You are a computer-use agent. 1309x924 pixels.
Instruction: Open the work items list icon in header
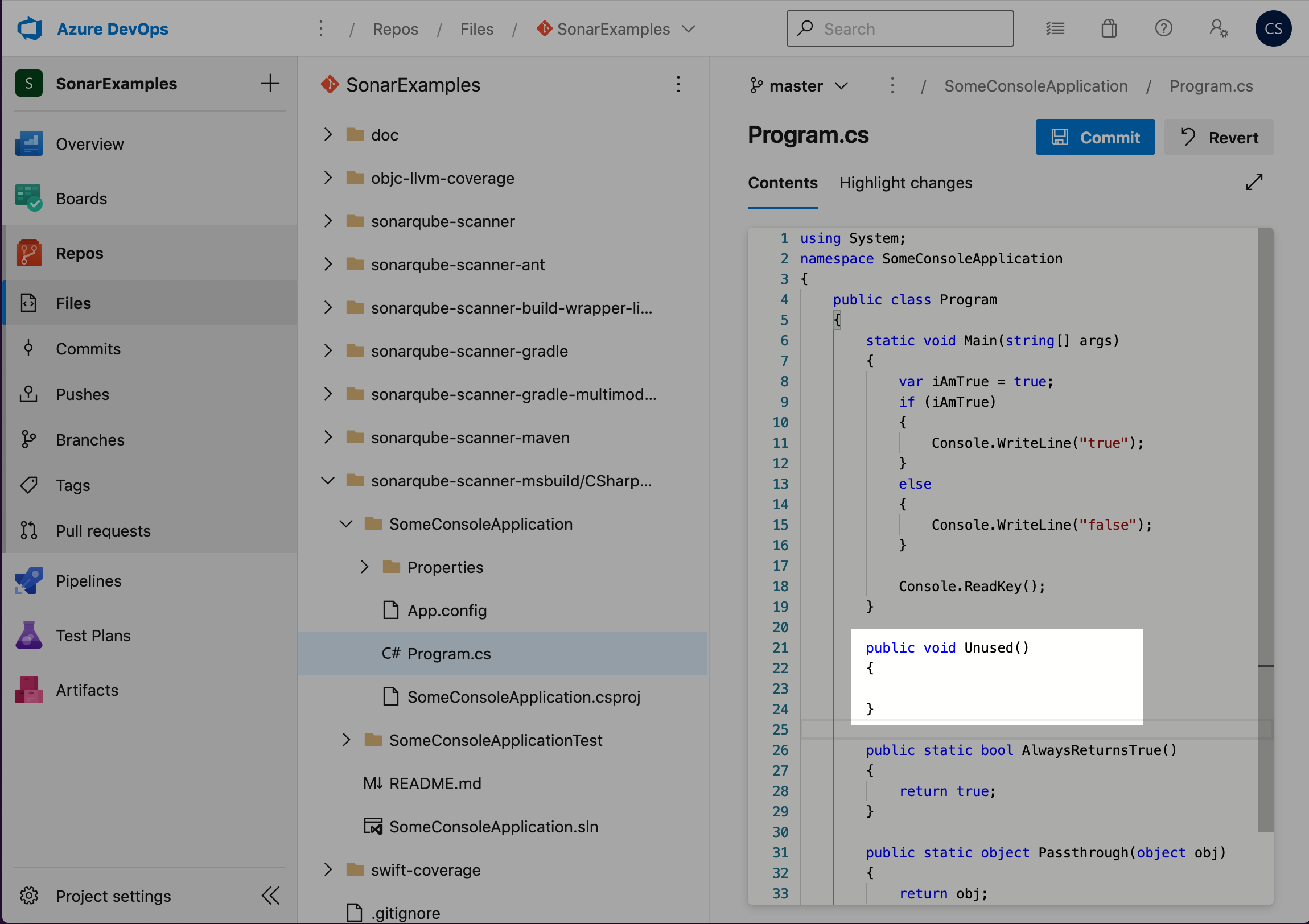click(1055, 28)
